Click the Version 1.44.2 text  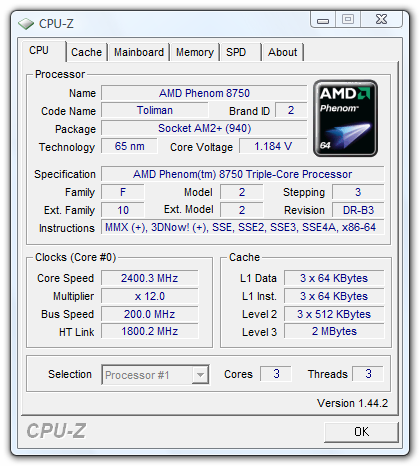(x=353, y=403)
